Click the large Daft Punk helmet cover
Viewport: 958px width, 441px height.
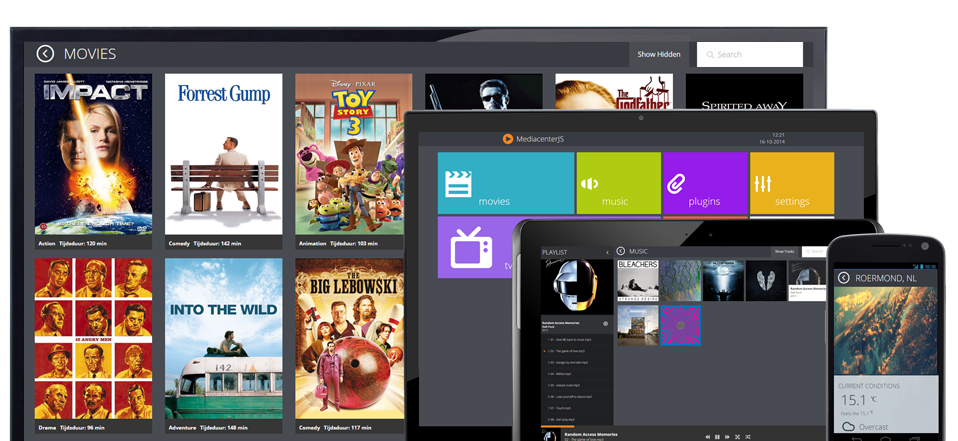click(x=577, y=286)
